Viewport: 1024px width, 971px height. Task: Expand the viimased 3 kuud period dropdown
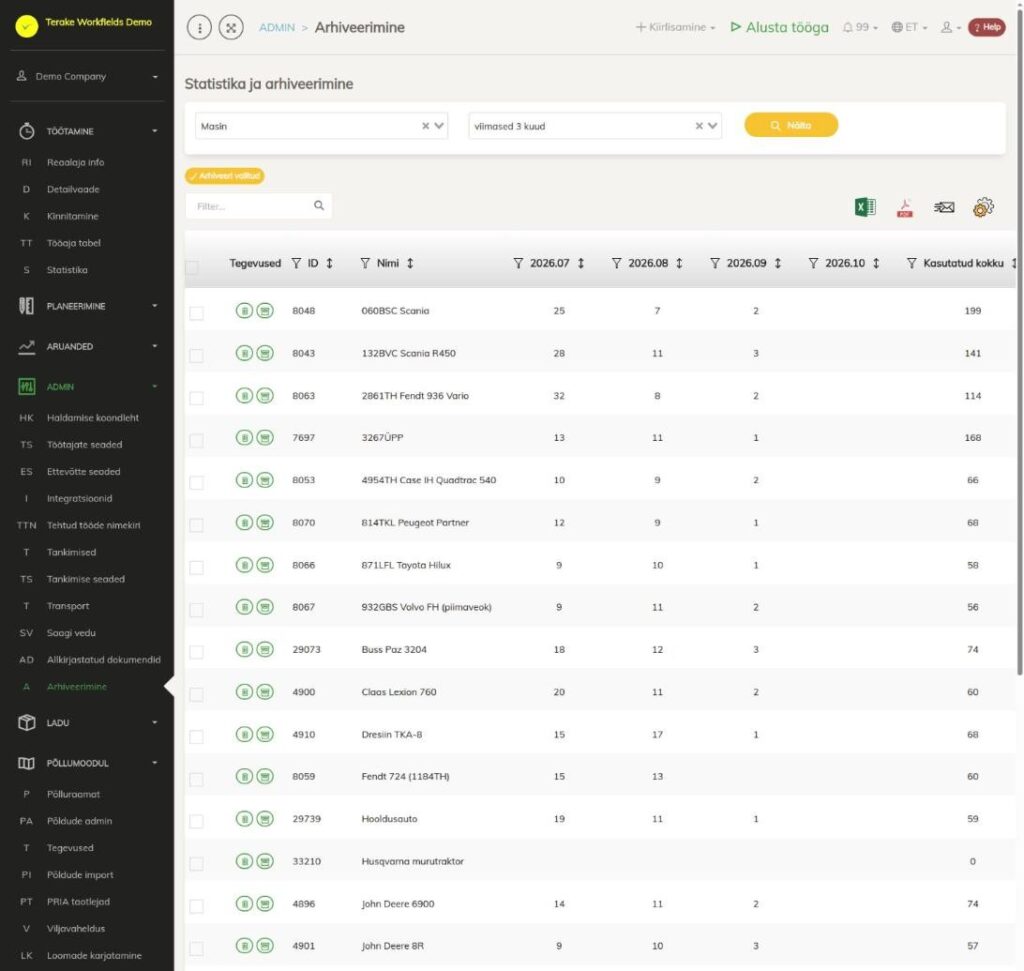595,126
